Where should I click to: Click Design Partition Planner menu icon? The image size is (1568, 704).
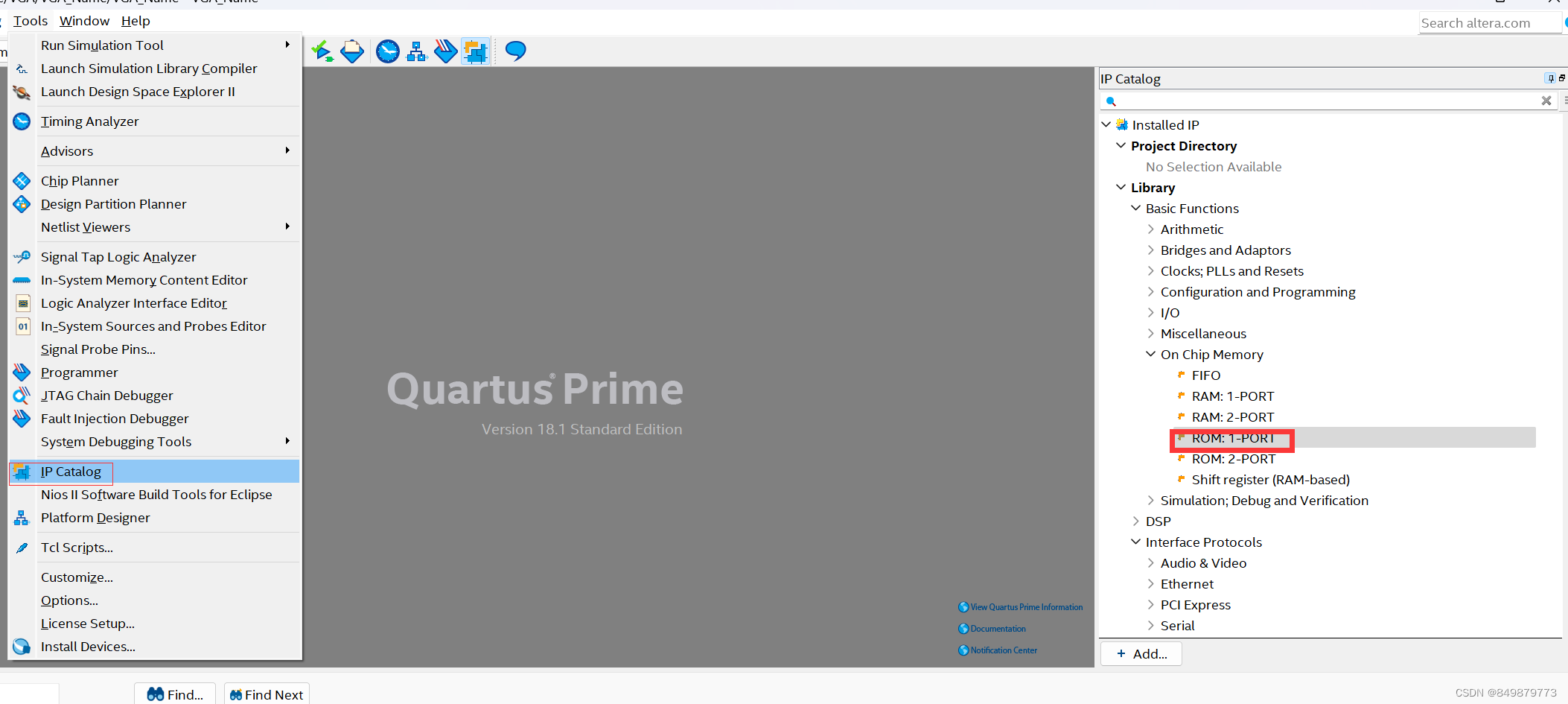click(22, 204)
